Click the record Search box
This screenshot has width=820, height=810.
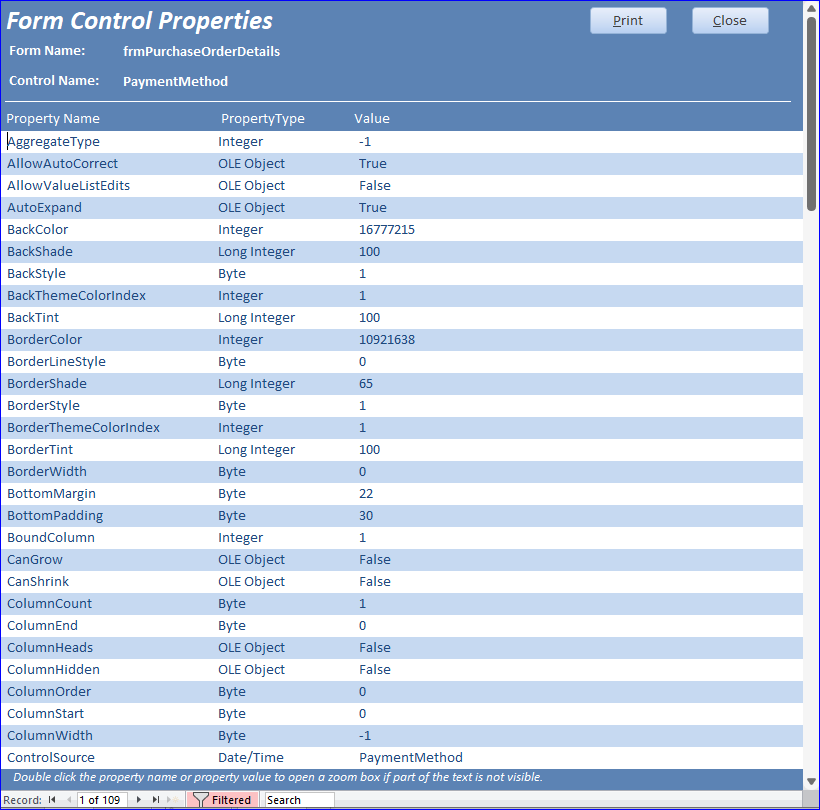coord(299,800)
